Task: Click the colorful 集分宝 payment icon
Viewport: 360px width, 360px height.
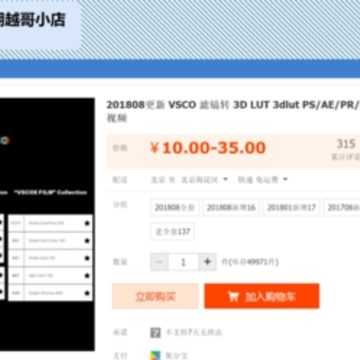Action: pyautogui.click(x=155, y=355)
